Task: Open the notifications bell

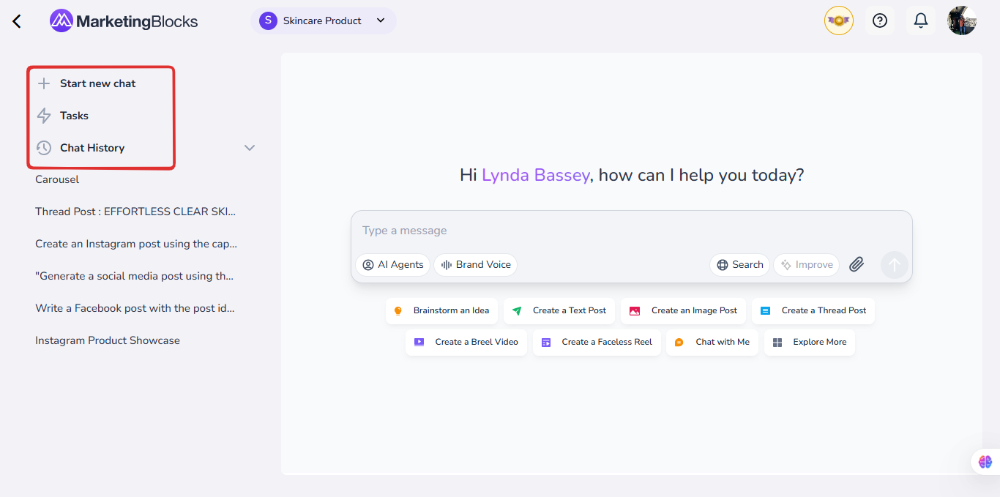Action: pyautogui.click(x=921, y=20)
